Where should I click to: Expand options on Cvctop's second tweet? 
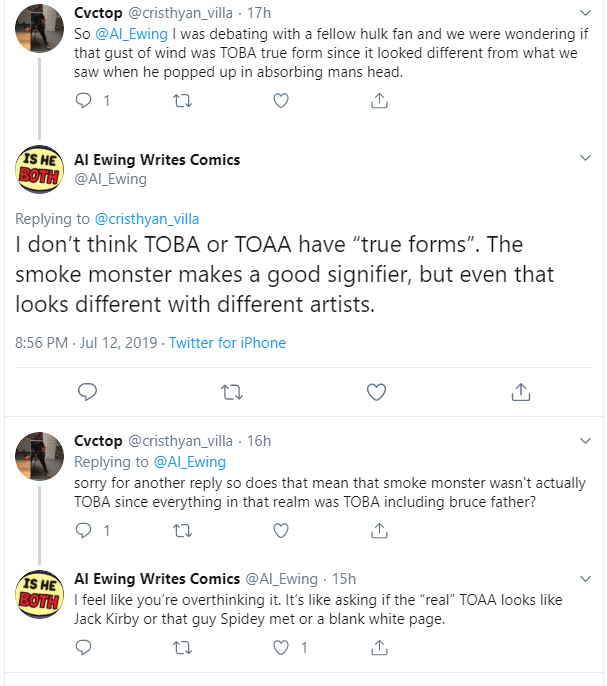[x=587, y=441]
